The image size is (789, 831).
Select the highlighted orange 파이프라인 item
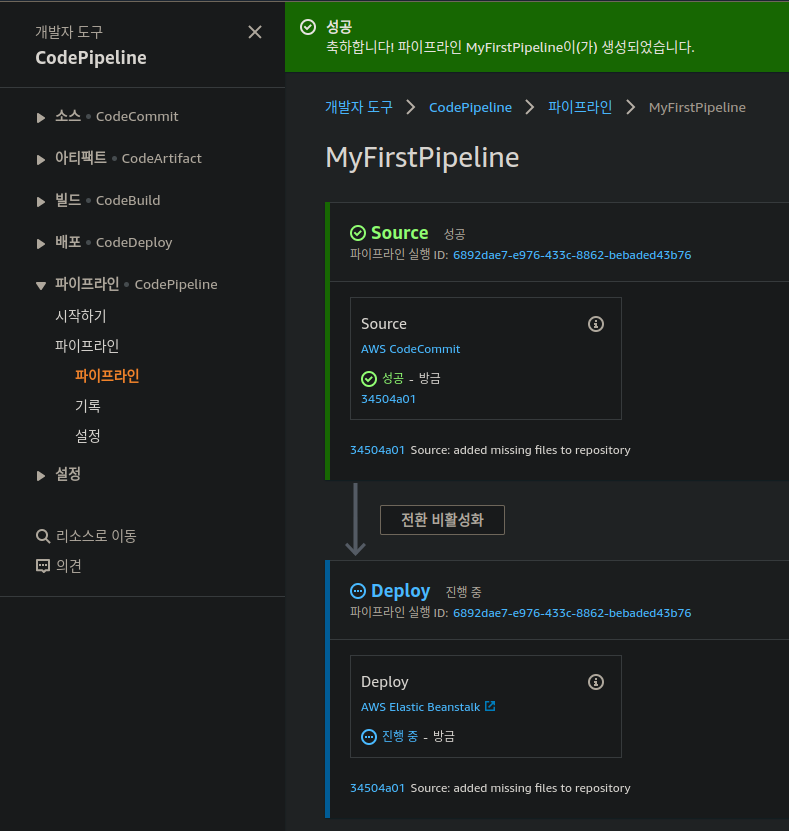(x=107, y=376)
